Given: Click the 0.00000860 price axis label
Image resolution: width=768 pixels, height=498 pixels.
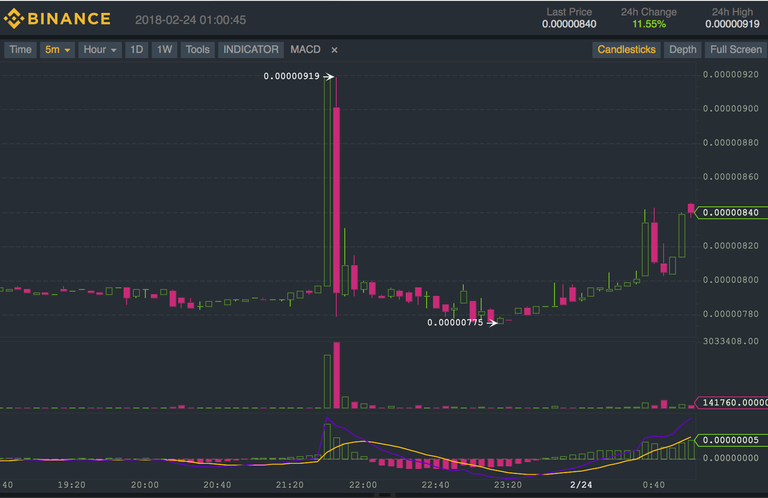Looking at the screenshot, I should click(x=731, y=177).
